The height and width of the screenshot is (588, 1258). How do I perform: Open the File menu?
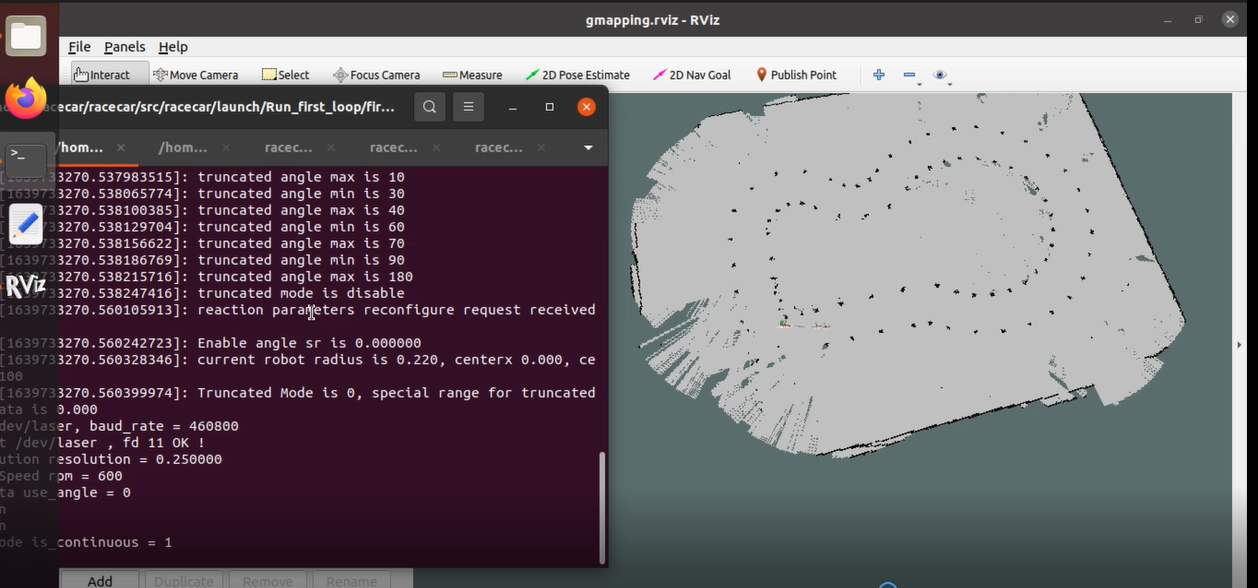[79, 47]
